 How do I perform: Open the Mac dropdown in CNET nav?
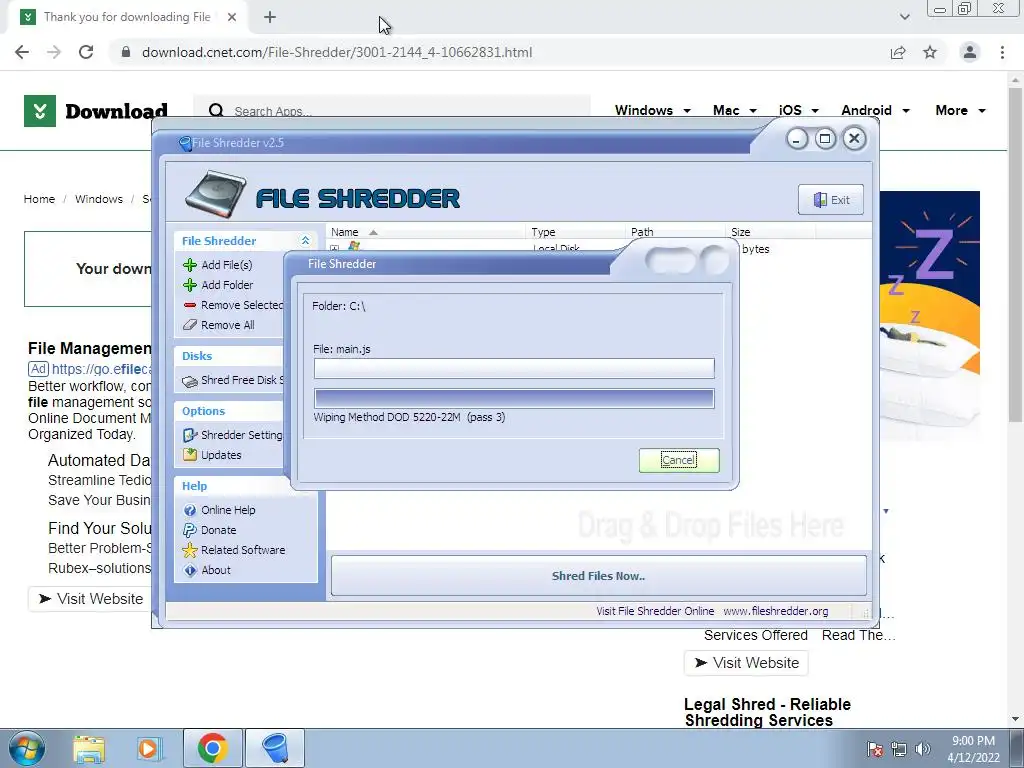[x=735, y=110]
